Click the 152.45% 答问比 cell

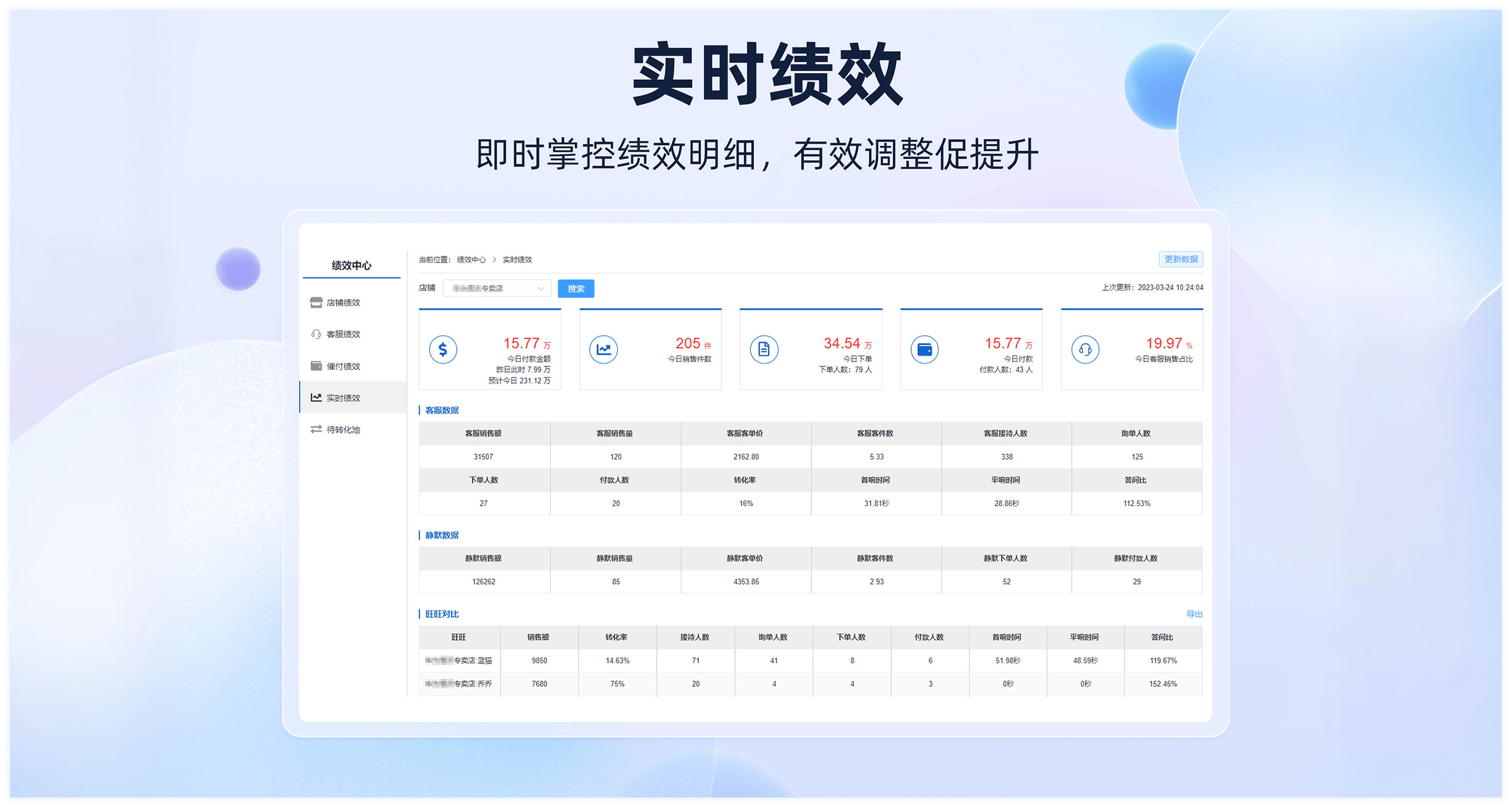pyautogui.click(x=1163, y=684)
